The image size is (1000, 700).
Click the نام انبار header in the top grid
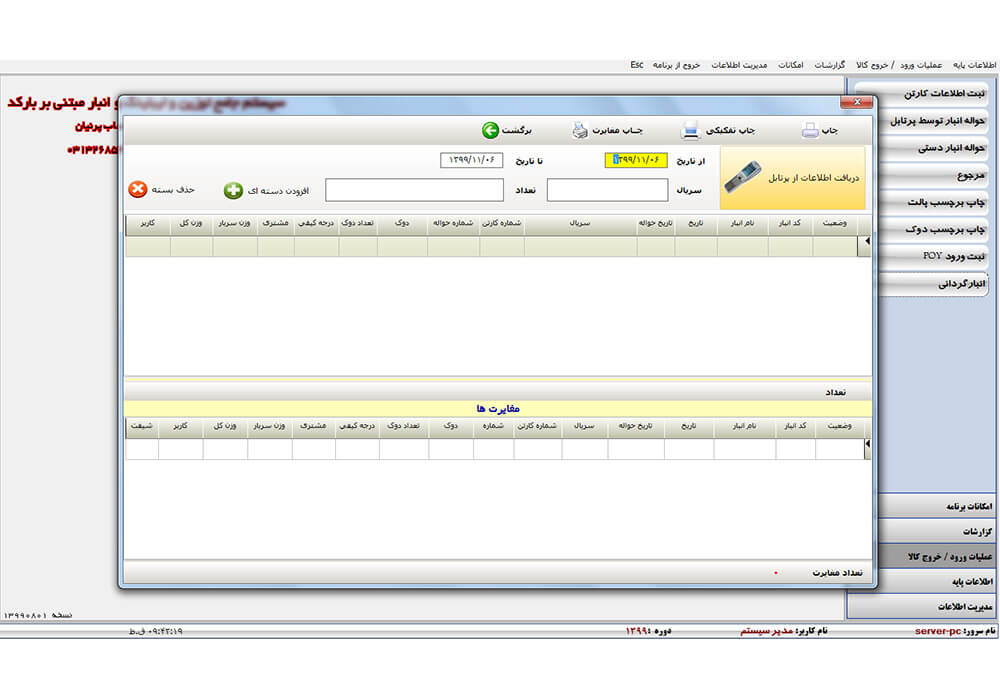point(742,223)
